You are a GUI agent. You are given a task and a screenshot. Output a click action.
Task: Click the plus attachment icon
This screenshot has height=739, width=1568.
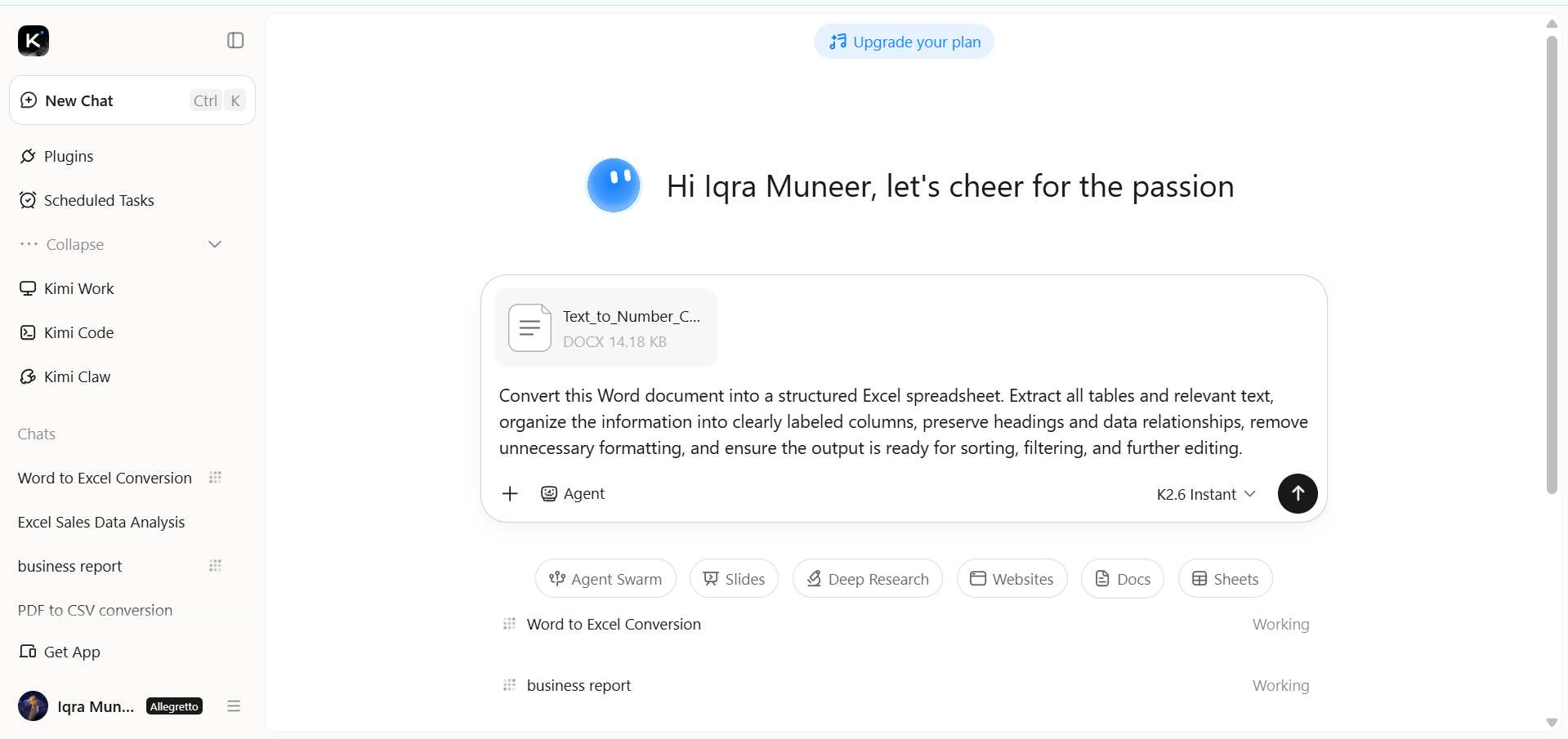point(510,493)
